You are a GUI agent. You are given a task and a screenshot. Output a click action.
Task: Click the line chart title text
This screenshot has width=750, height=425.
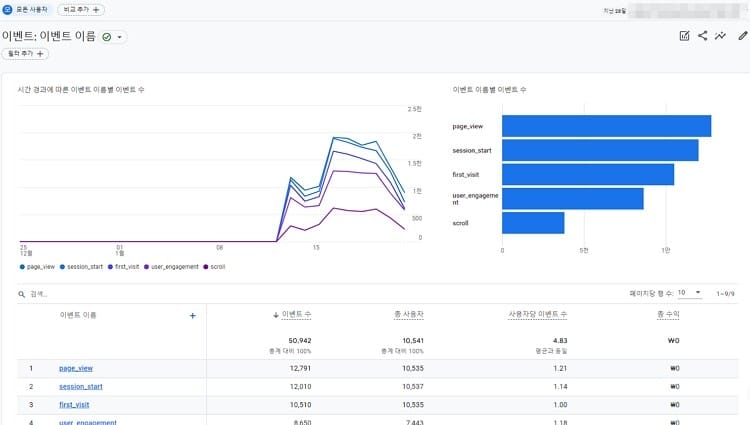point(81,89)
